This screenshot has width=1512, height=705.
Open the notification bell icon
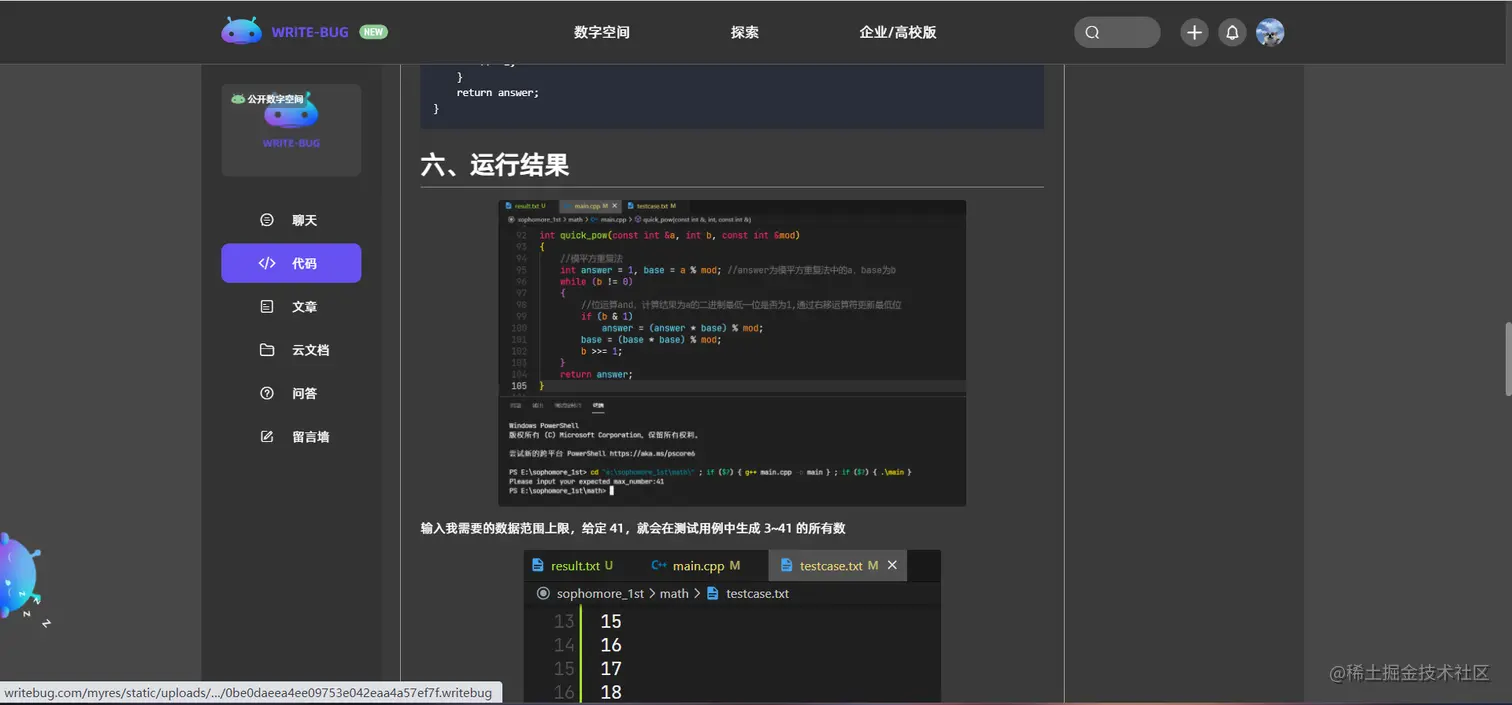coord(1232,31)
